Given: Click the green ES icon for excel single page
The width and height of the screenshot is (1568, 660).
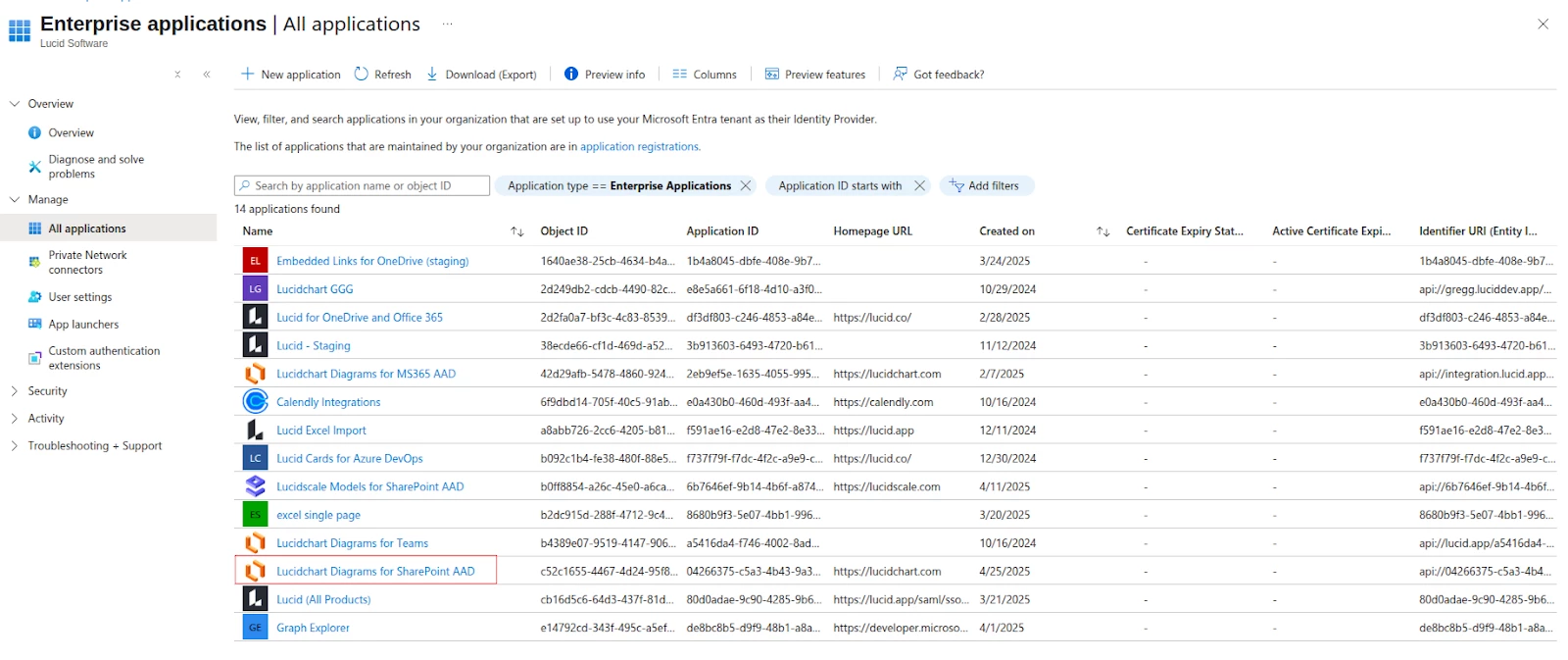Looking at the screenshot, I should (x=255, y=515).
